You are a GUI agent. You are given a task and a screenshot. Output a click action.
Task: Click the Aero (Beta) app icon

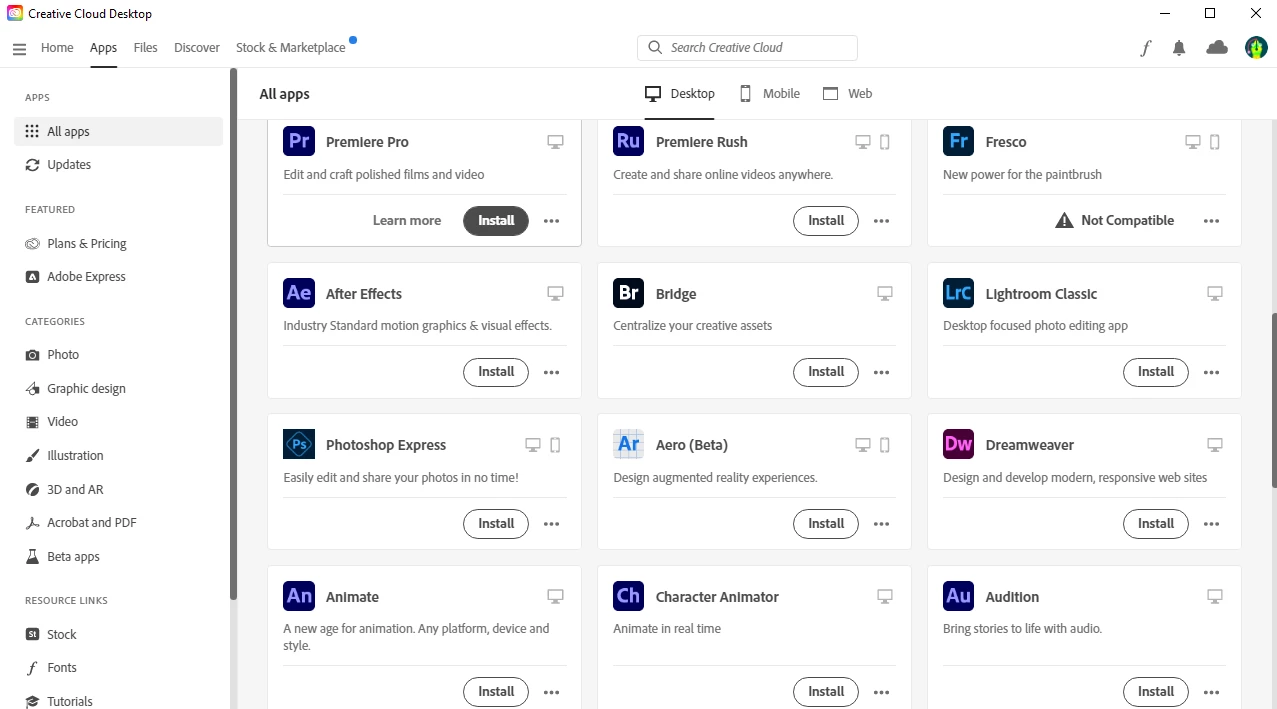629,444
